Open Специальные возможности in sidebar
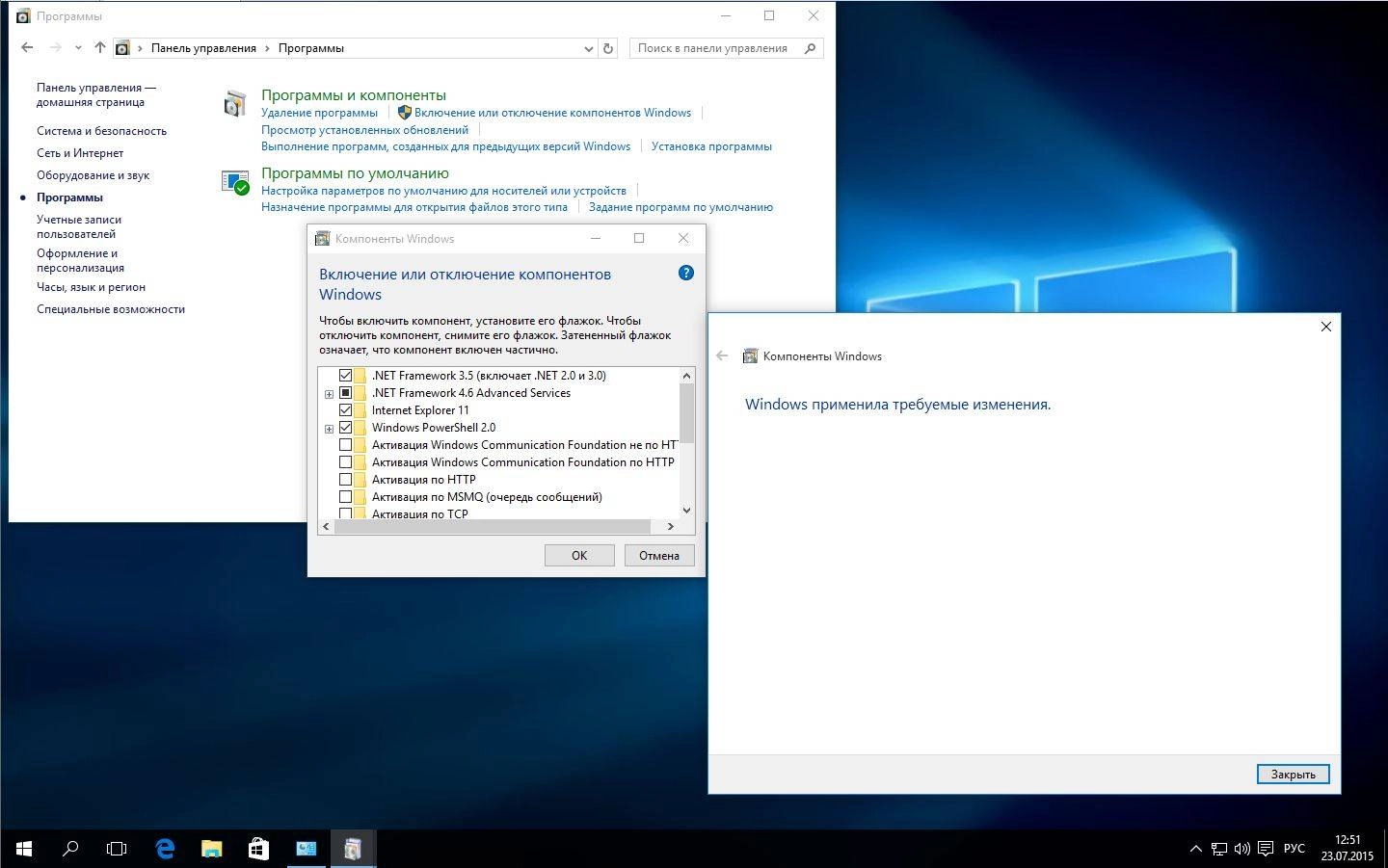 (111, 309)
